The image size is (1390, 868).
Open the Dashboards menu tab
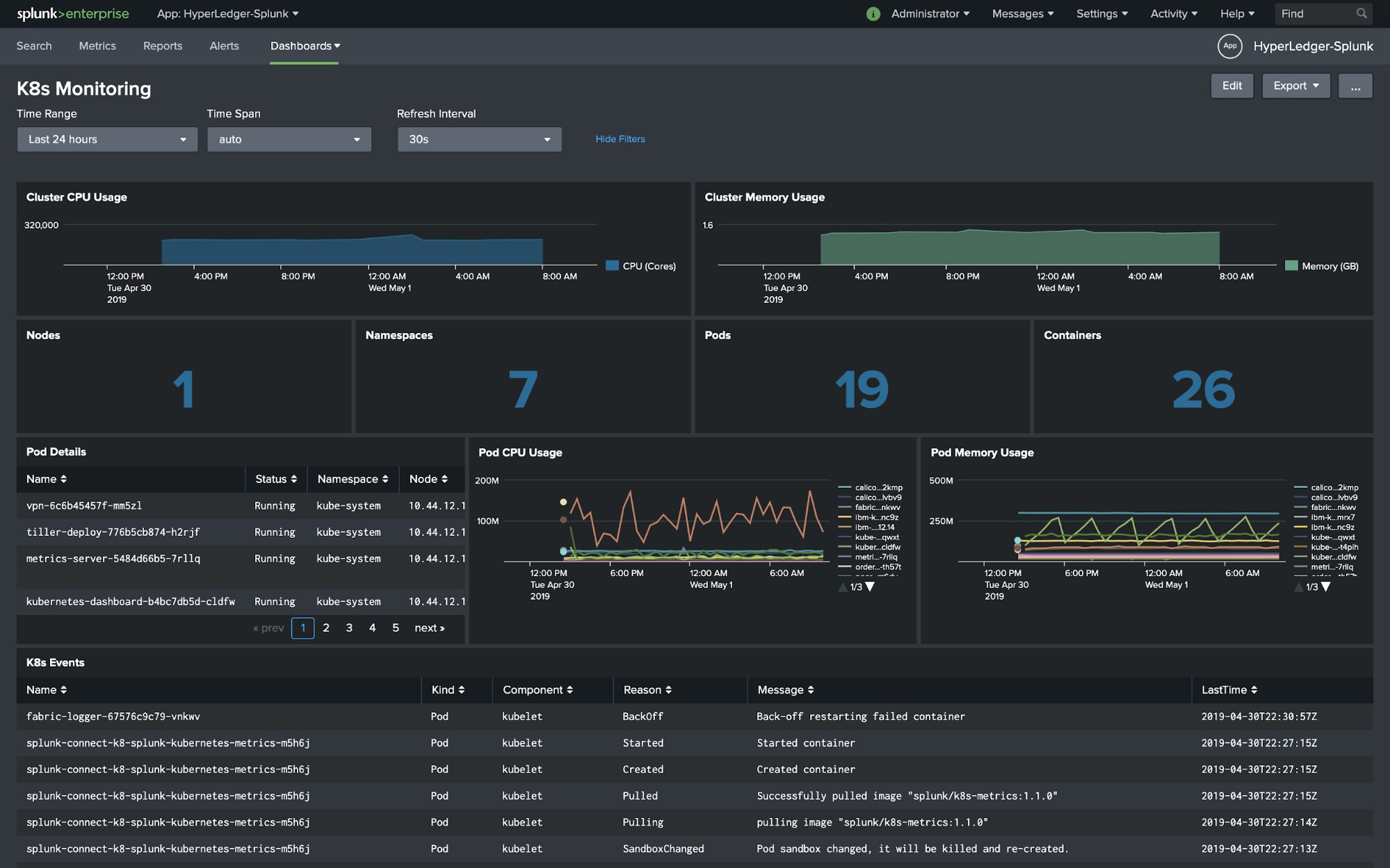[305, 46]
